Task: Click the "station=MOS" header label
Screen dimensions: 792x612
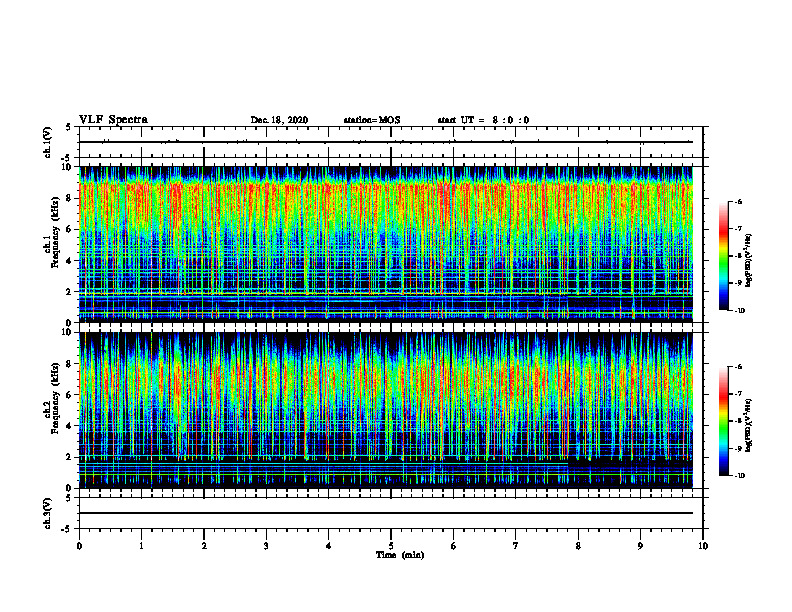Action: click(x=372, y=120)
